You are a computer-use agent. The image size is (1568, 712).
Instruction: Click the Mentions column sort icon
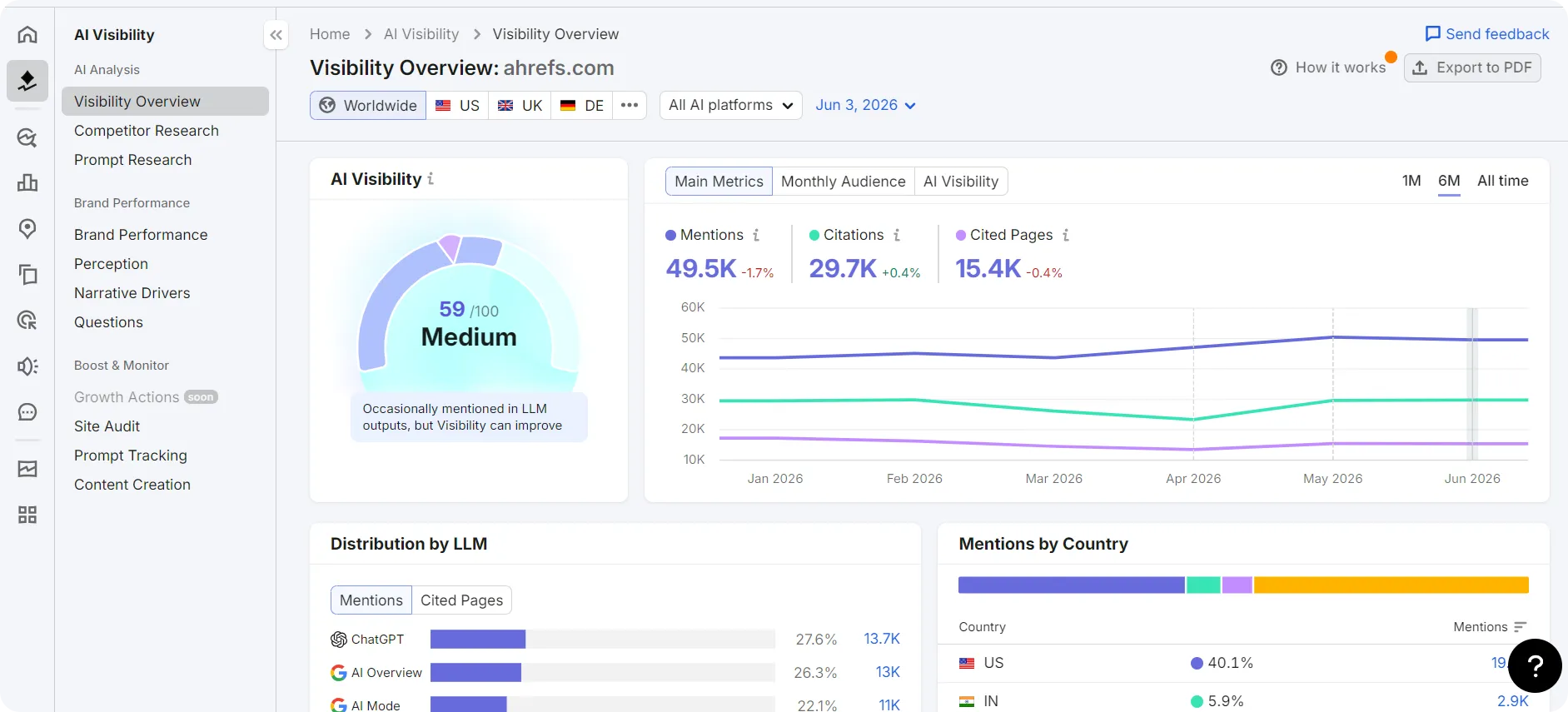click(1521, 627)
